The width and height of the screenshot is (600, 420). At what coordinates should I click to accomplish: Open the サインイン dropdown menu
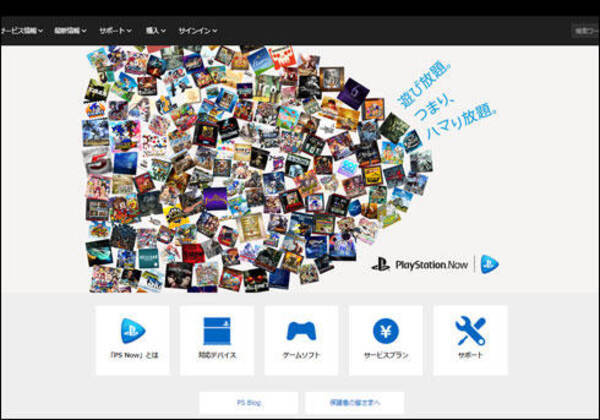(x=198, y=31)
